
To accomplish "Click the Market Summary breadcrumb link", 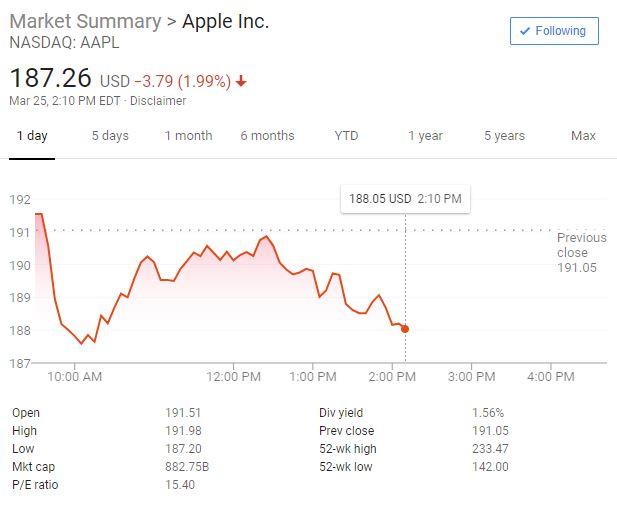I will [x=85, y=21].
